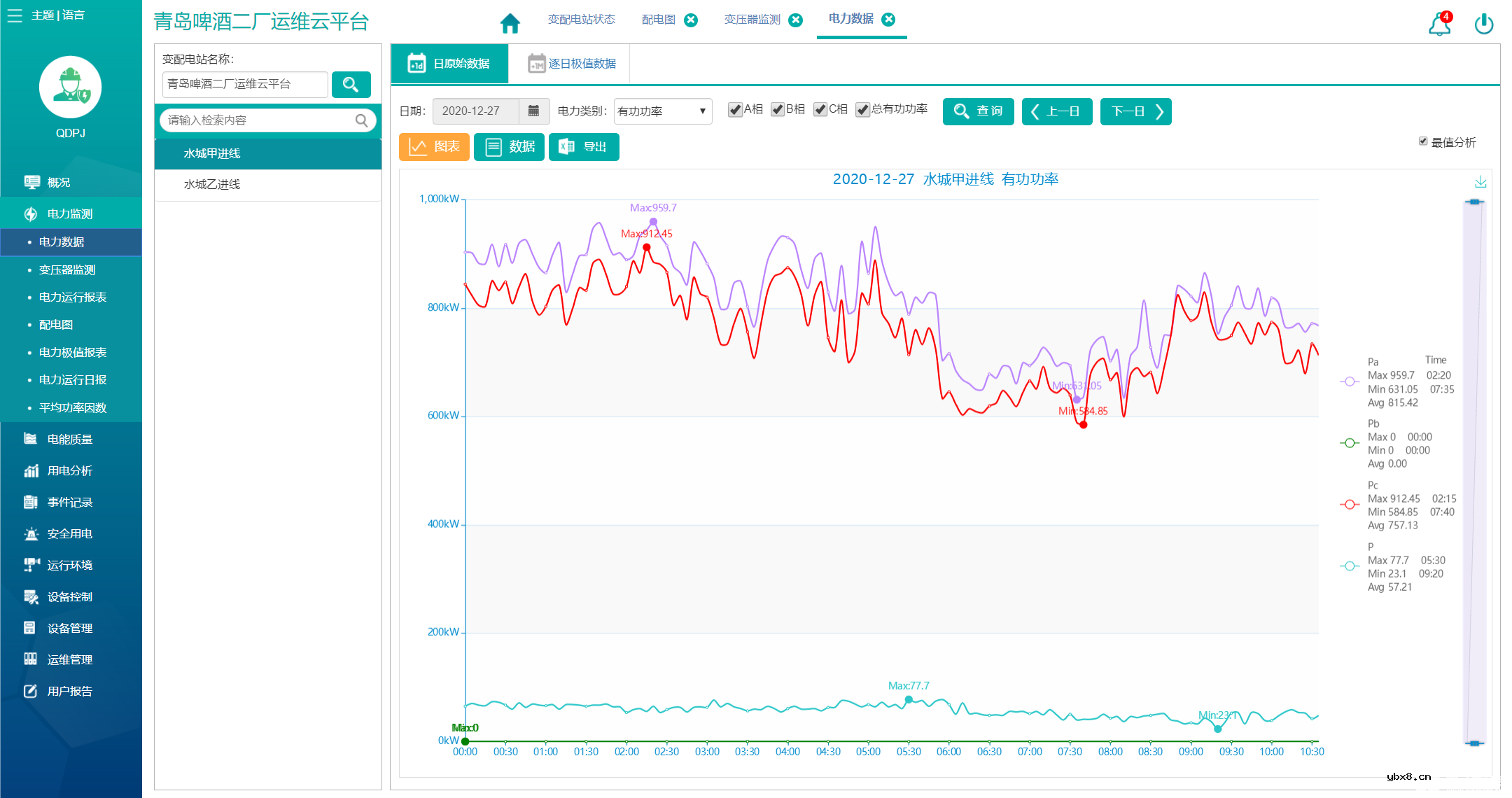This screenshot has width=1512, height=798.
Task: Click the 下一日 button
Action: (x=1135, y=111)
